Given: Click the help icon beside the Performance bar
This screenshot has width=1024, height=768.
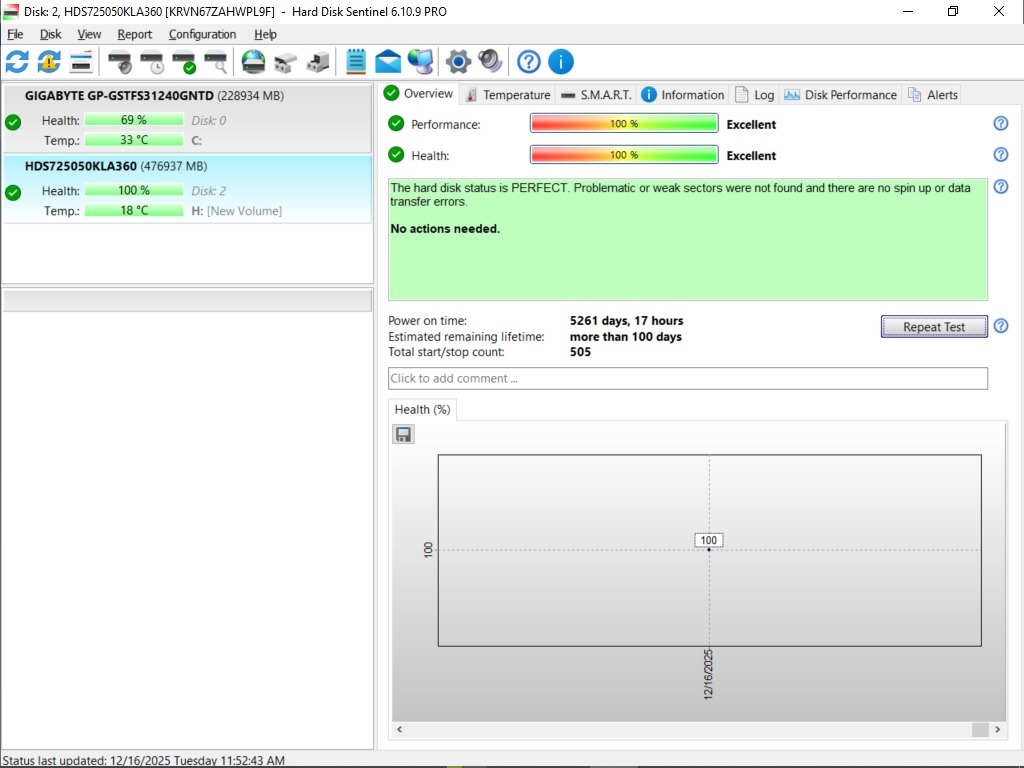Looking at the screenshot, I should point(1000,124).
